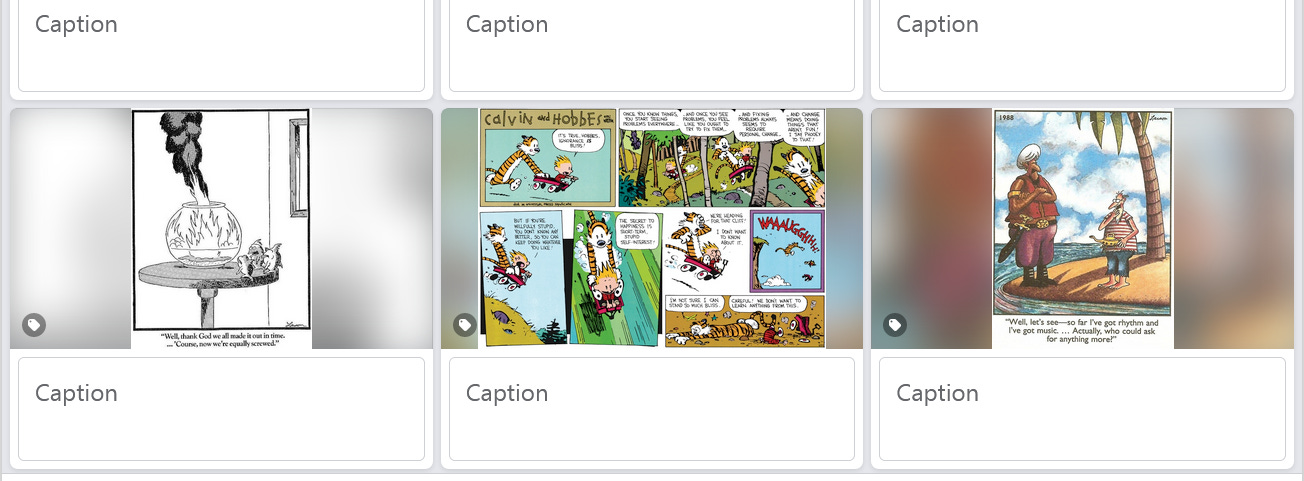Screen dimensions: 1304x481
Task: Click the blurred area right of island comic
Action: [x=1234, y=229]
